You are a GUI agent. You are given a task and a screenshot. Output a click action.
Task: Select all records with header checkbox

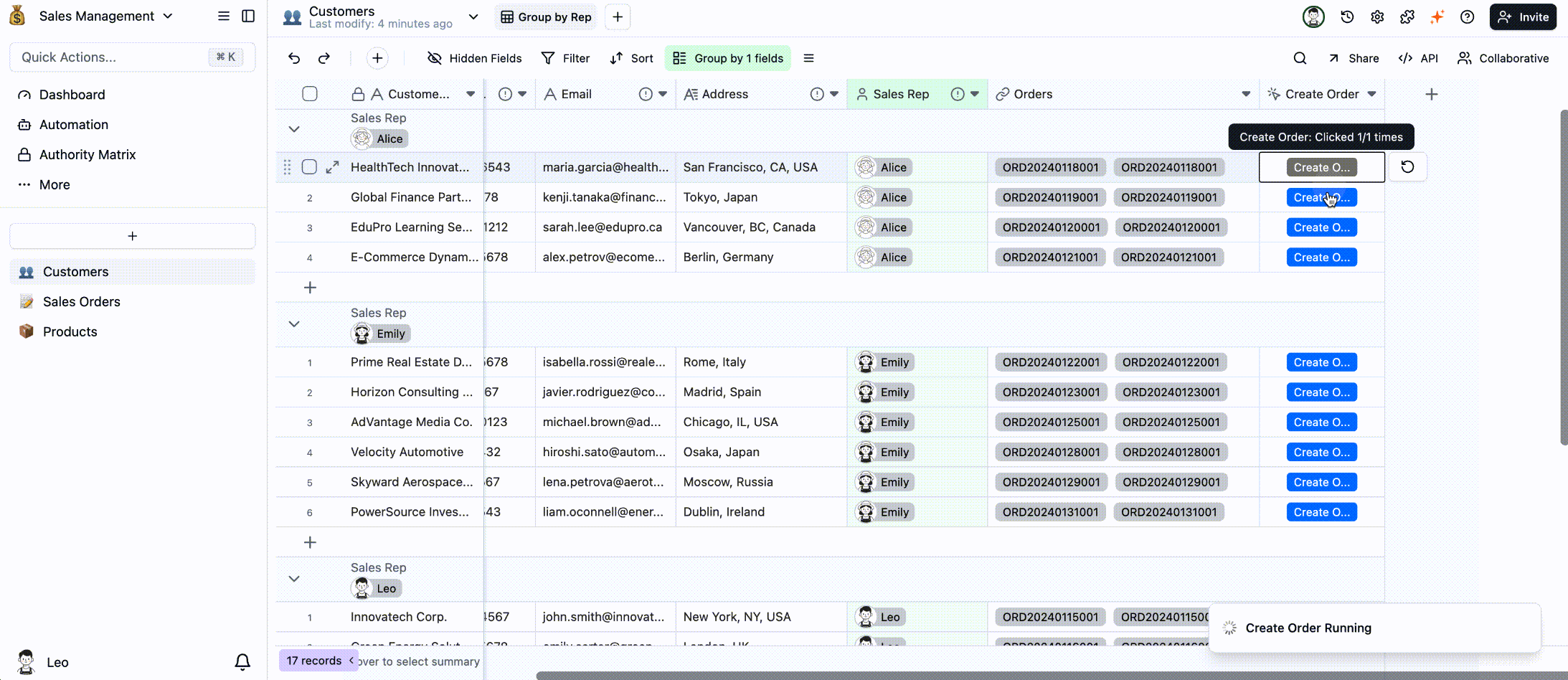(x=310, y=94)
